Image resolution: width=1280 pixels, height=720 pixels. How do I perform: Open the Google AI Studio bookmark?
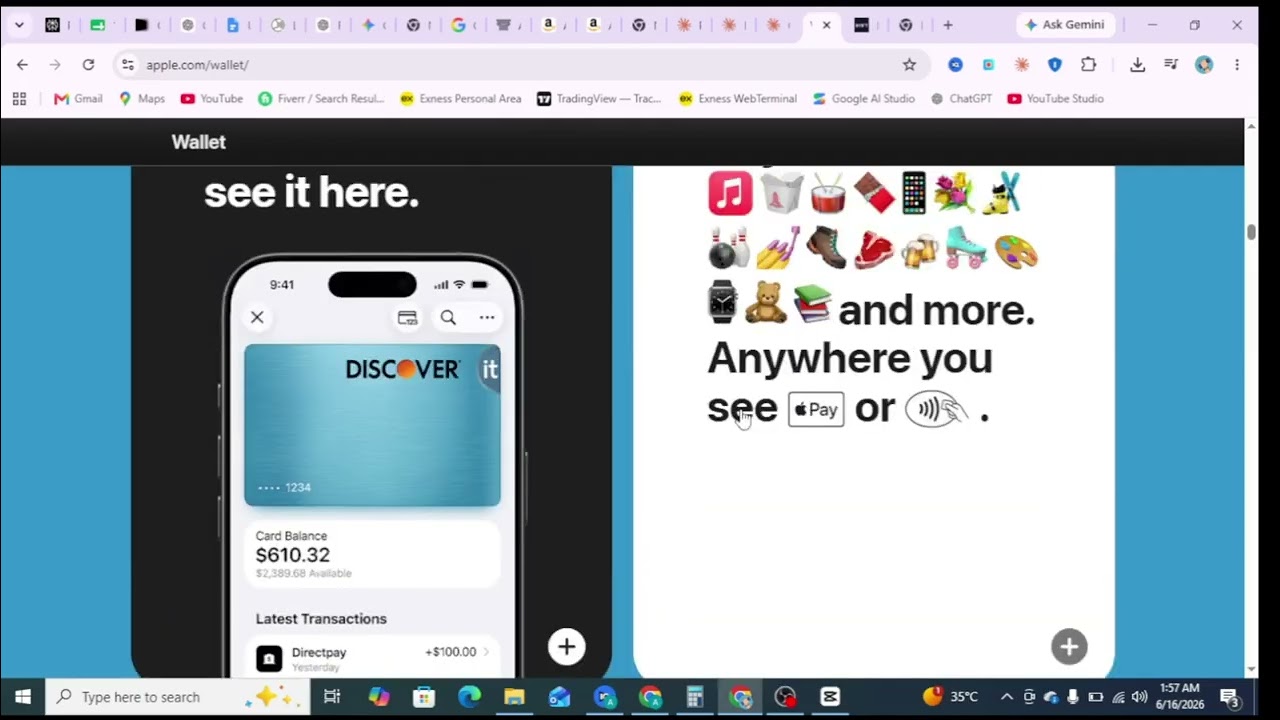tap(864, 98)
